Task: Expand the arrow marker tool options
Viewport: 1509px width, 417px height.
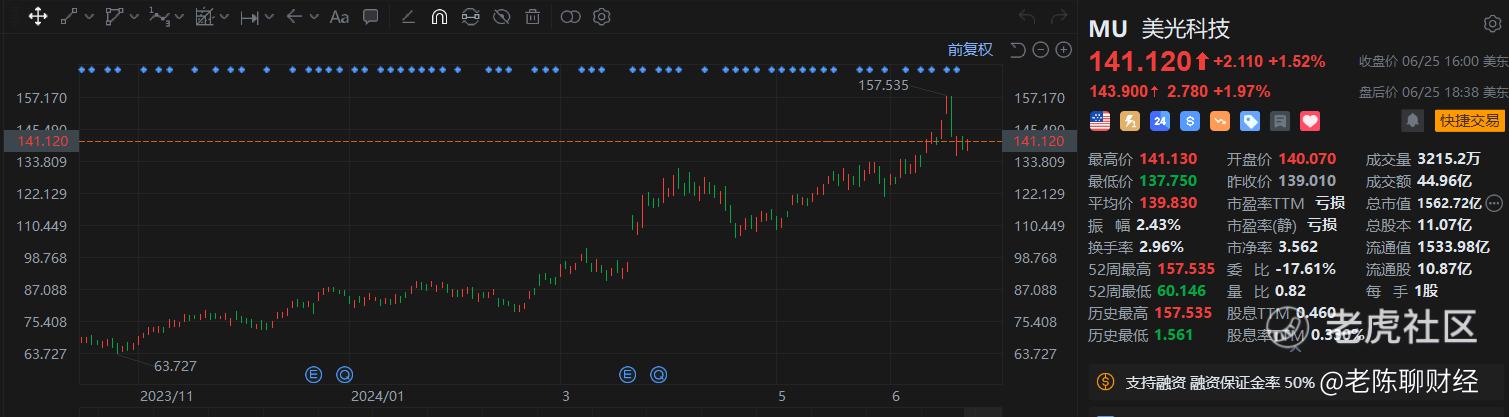Action: [x=314, y=17]
